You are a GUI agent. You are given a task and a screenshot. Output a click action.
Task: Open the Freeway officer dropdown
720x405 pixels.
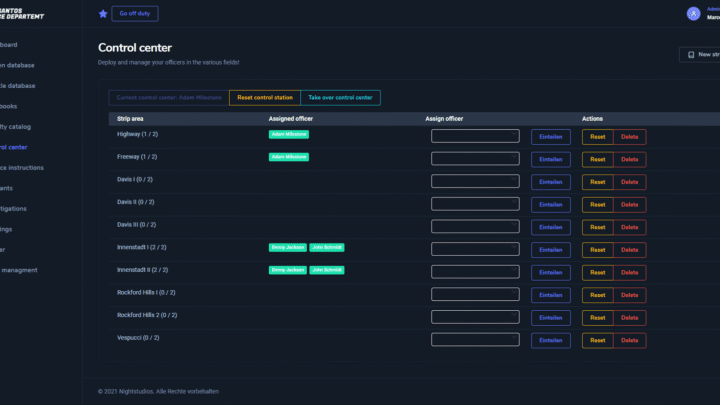(475, 158)
